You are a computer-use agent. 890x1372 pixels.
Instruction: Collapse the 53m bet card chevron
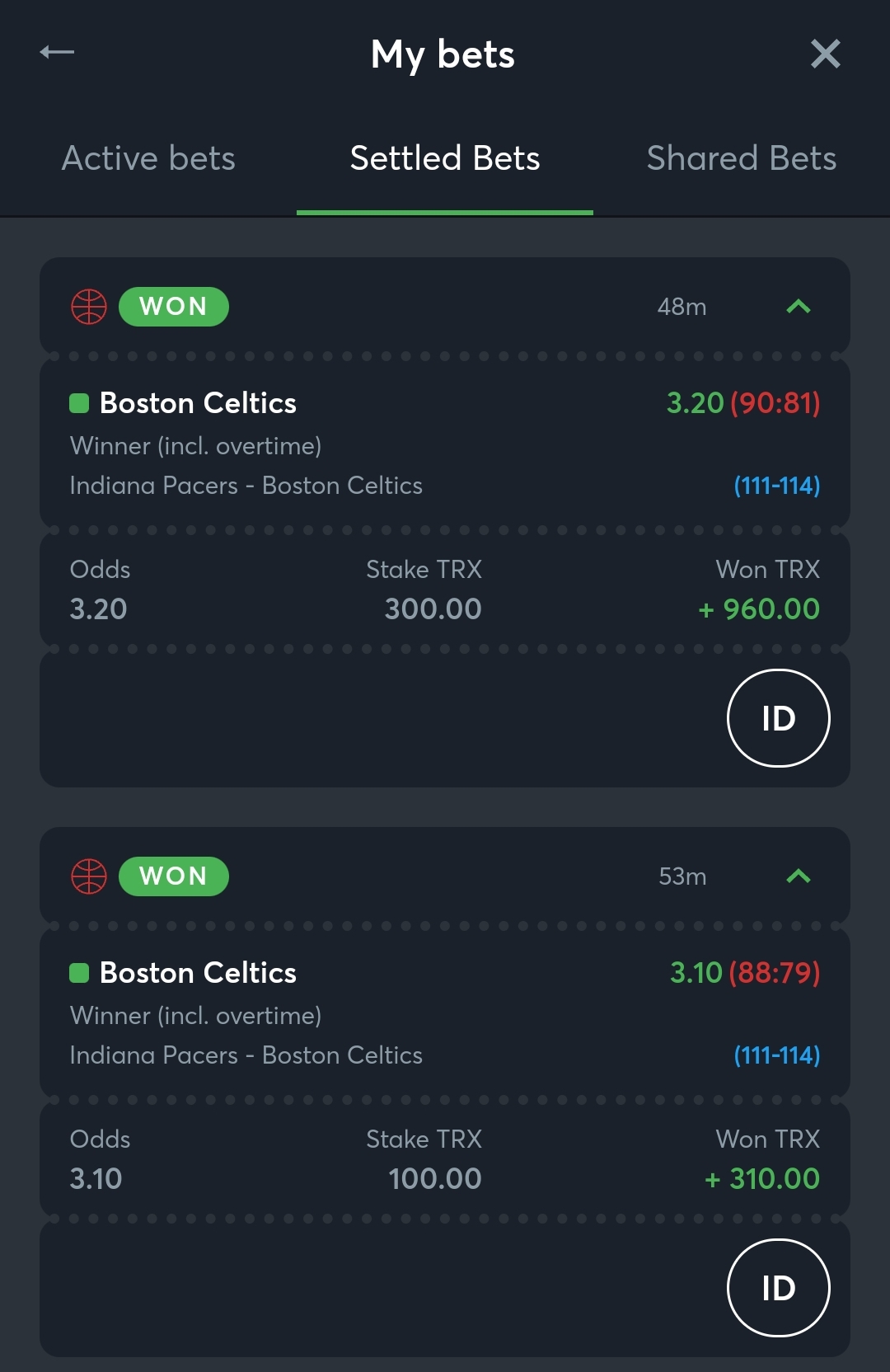799,876
